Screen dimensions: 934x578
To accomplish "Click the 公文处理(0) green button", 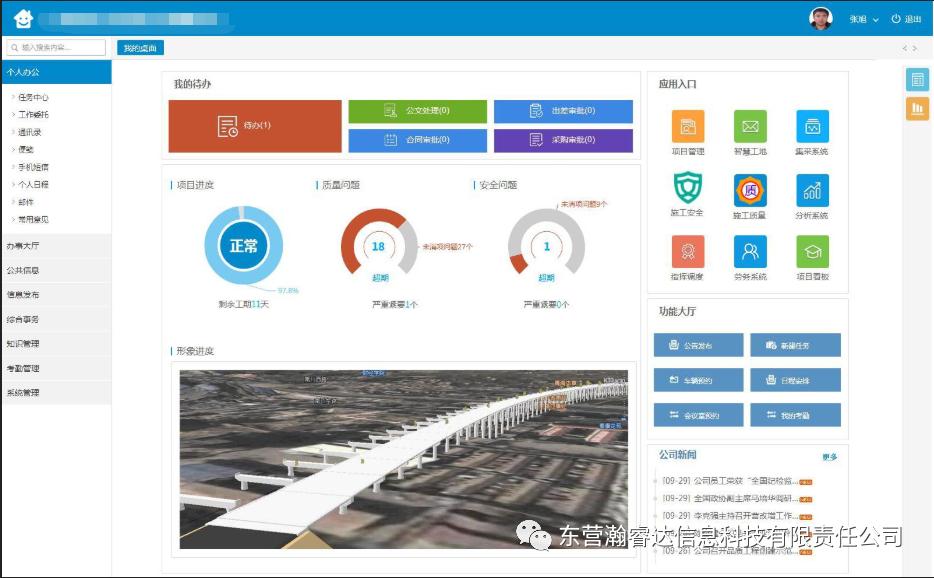I will 417,111.
